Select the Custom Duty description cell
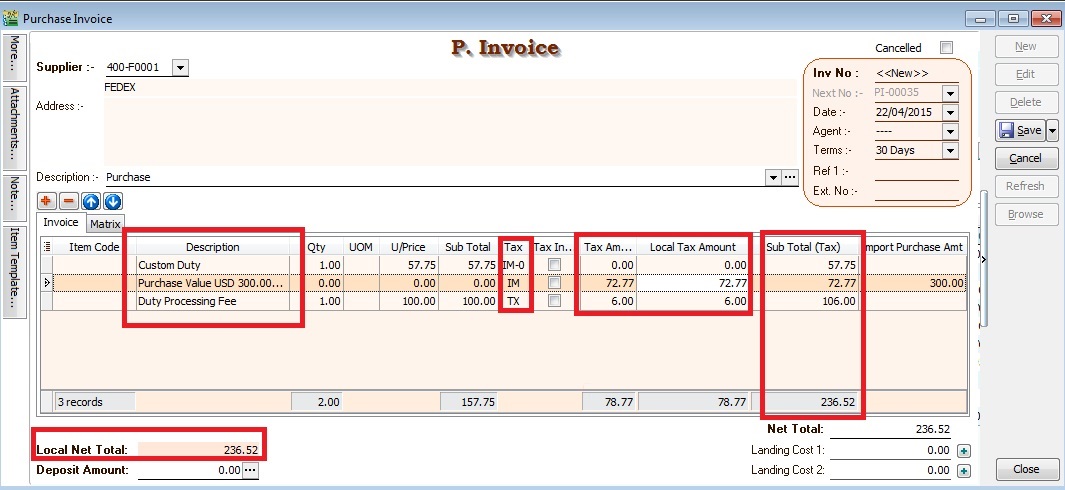1065x490 pixels. pyautogui.click(x=213, y=265)
